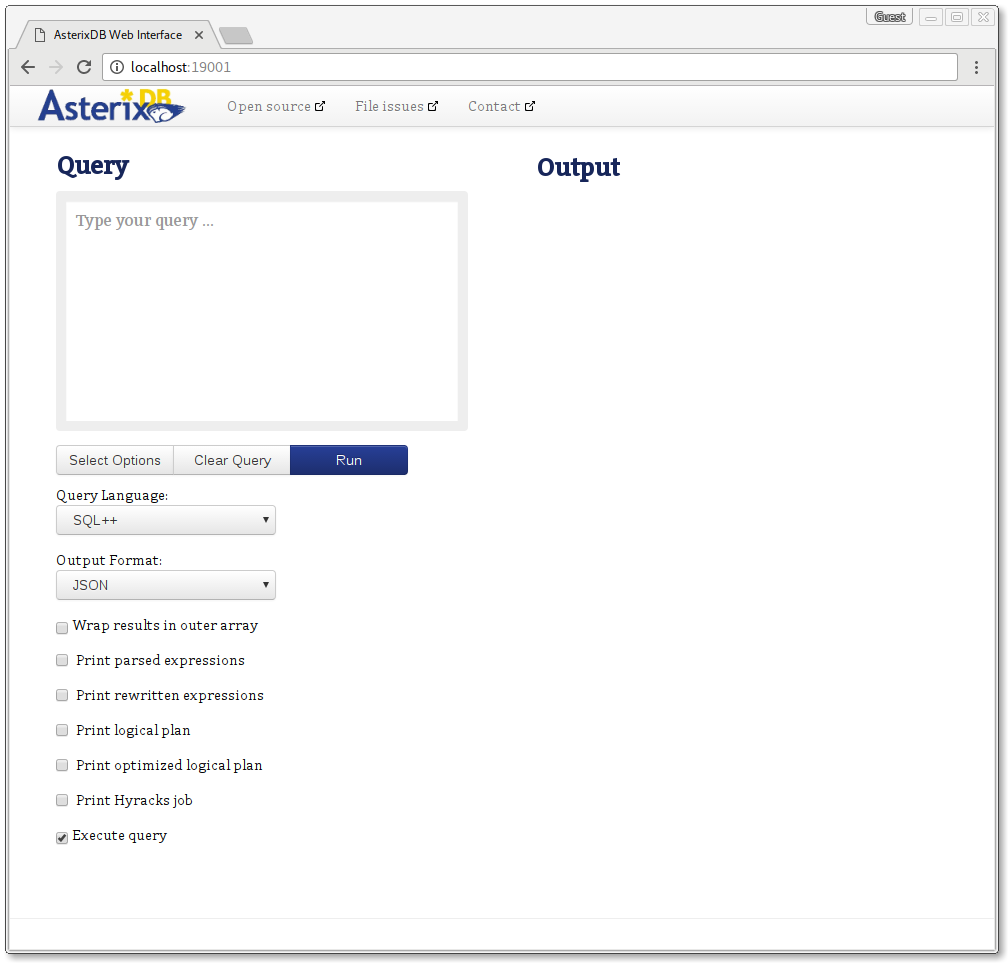Image resolution: width=1008 pixels, height=963 pixels.
Task: Click the Clear Query button
Action: pyautogui.click(x=232, y=460)
